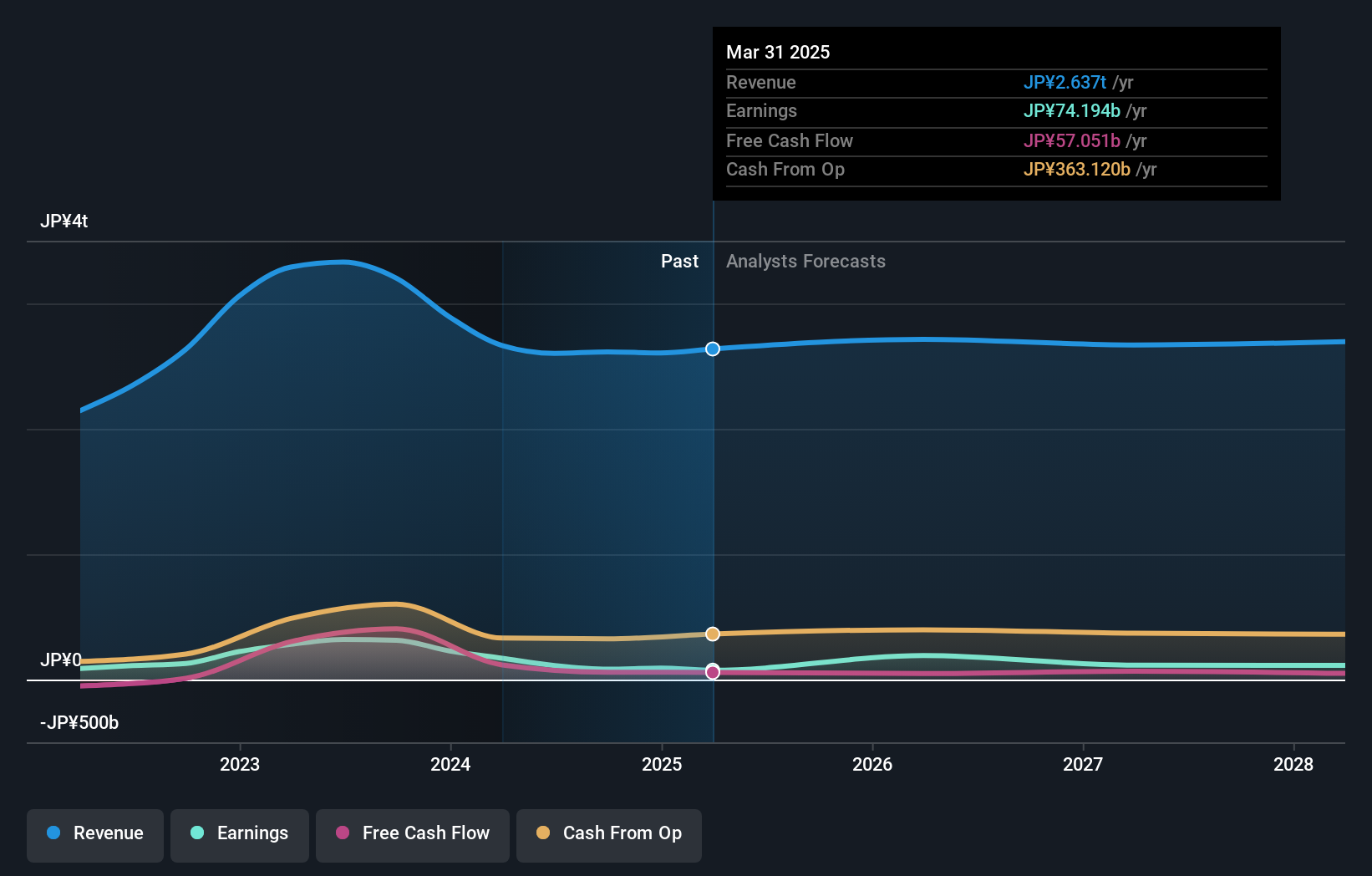This screenshot has width=1372, height=876.
Task: Click the JP¥363.120b cash from op value
Action: tap(1077, 169)
